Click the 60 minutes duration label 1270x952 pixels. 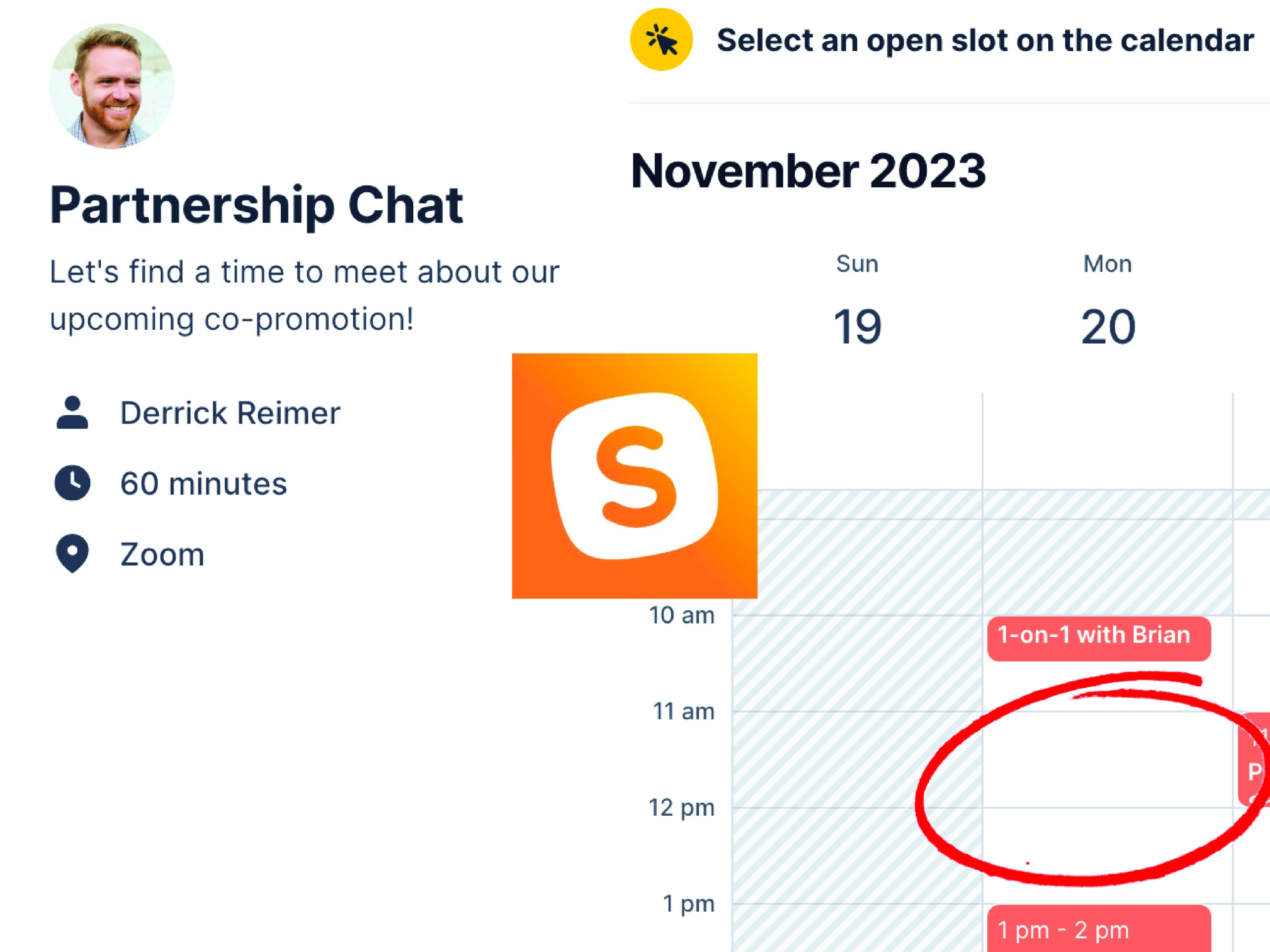(203, 484)
